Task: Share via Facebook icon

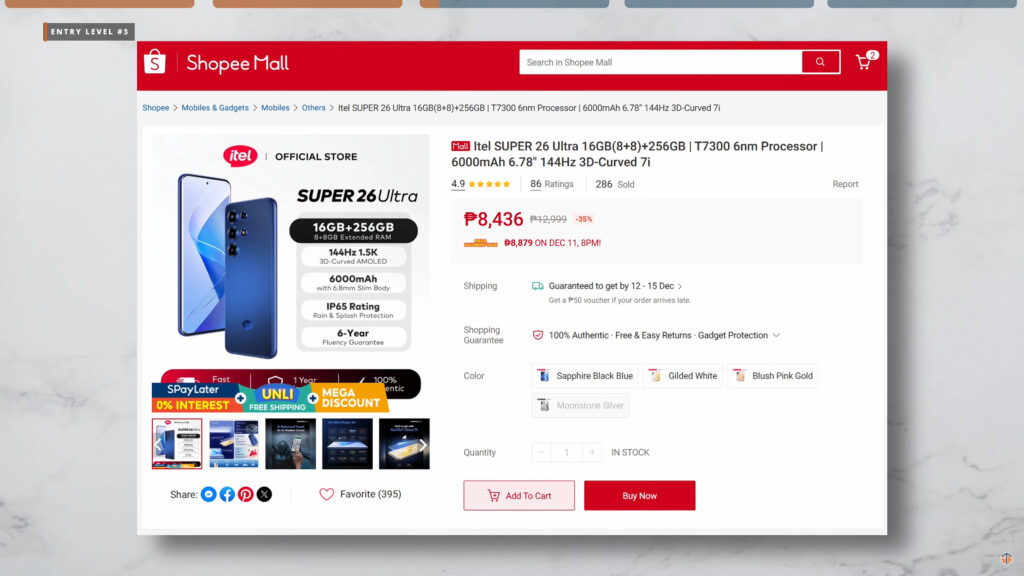Action: [x=227, y=494]
